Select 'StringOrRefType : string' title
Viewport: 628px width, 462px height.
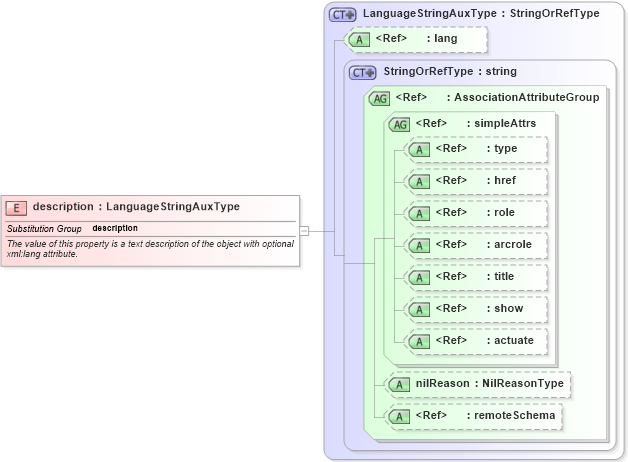coord(450,71)
